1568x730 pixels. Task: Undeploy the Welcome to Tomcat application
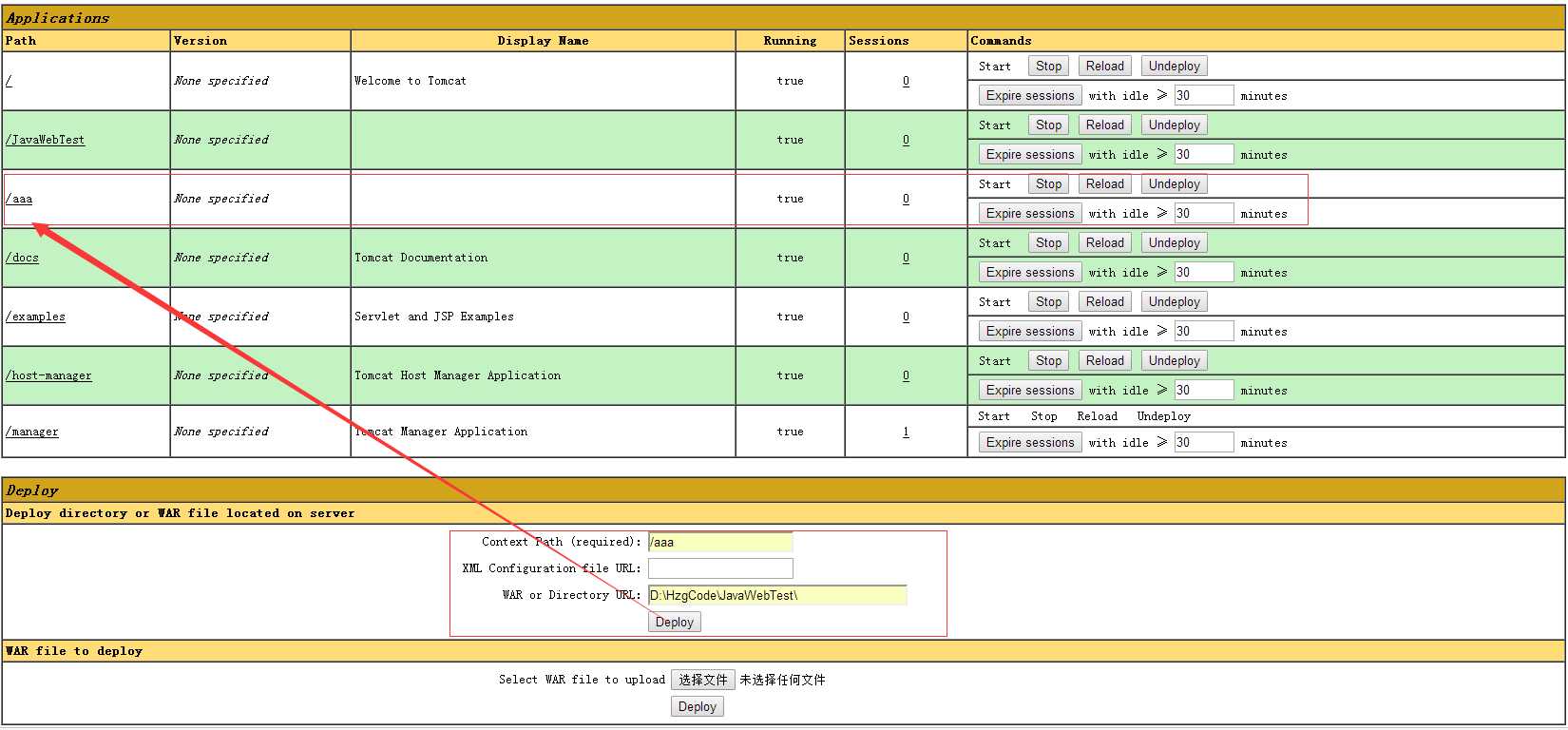(x=1174, y=66)
